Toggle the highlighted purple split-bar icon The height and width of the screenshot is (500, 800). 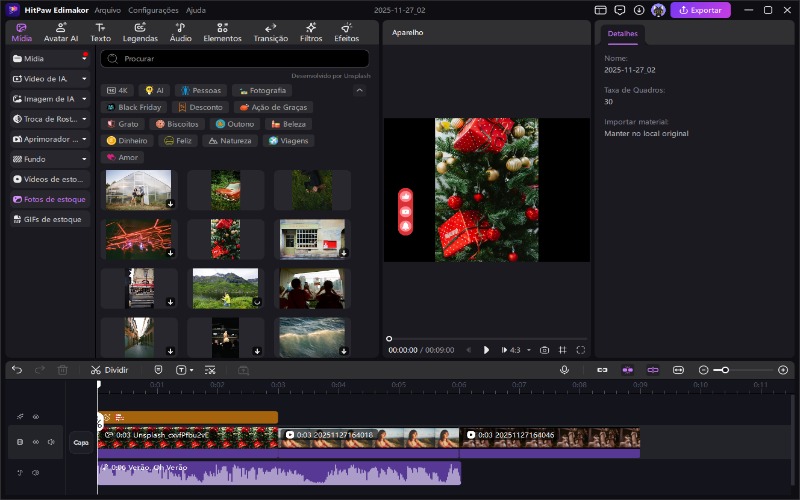click(653, 370)
